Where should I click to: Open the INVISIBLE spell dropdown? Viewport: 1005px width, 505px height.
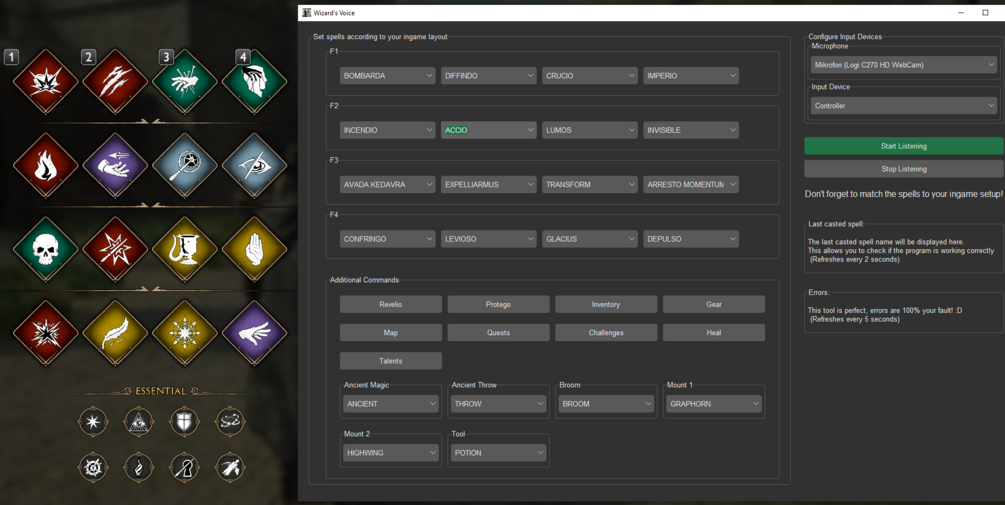coord(692,130)
